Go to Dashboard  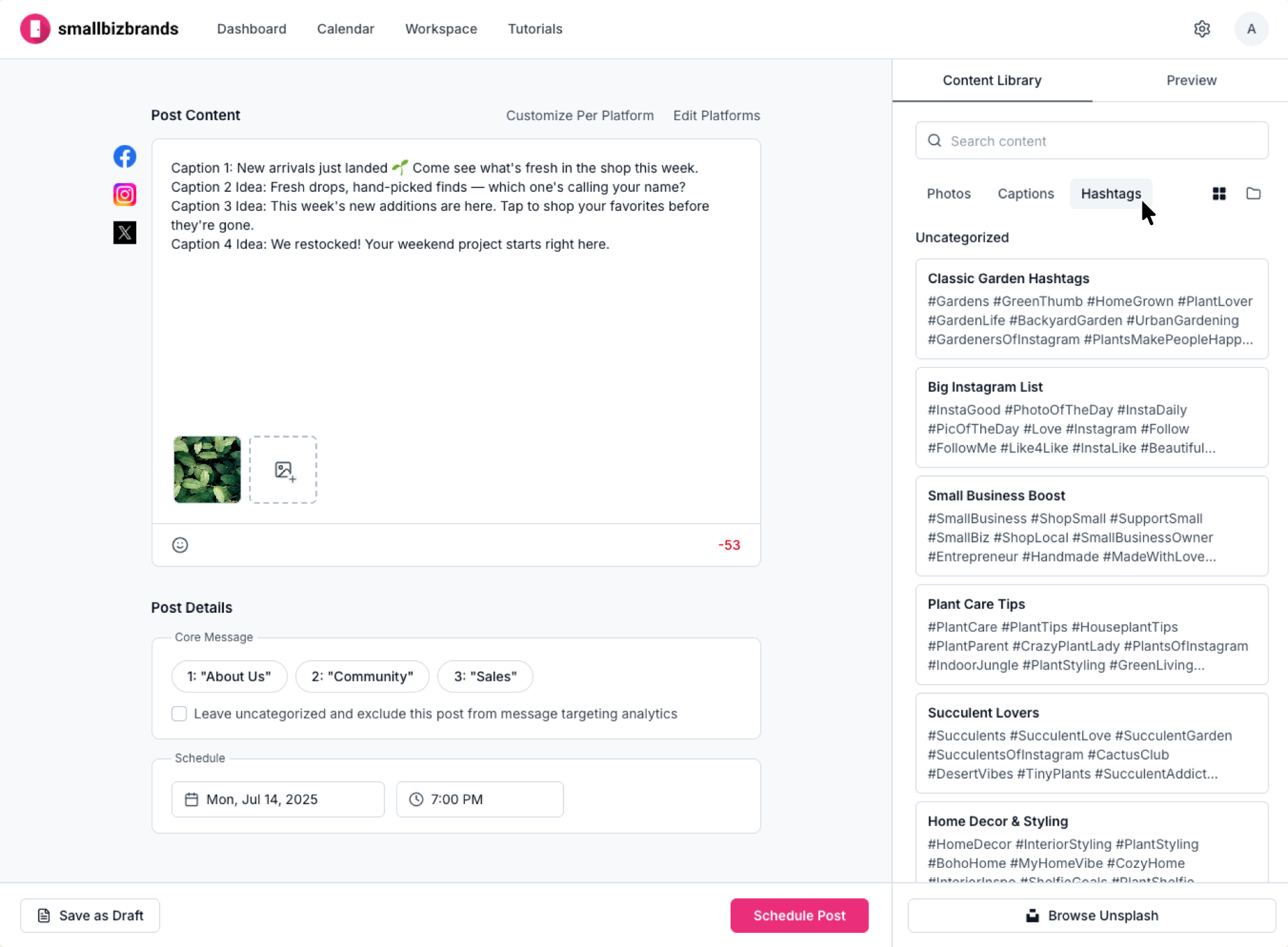(x=252, y=29)
